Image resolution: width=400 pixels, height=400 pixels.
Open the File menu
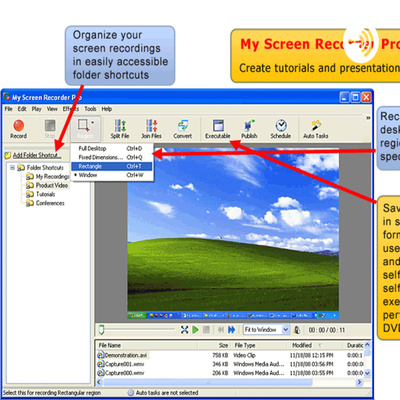(x=8, y=109)
